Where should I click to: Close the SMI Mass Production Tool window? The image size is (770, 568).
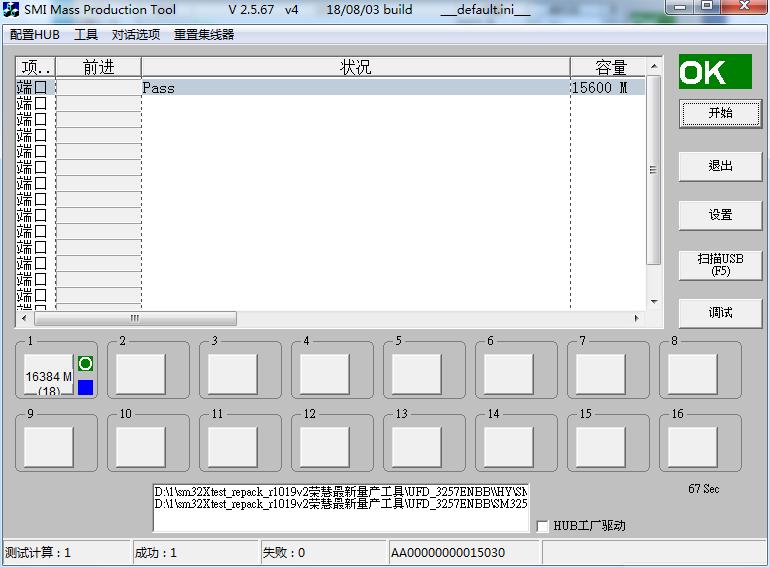pyautogui.click(x=744, y=7)
